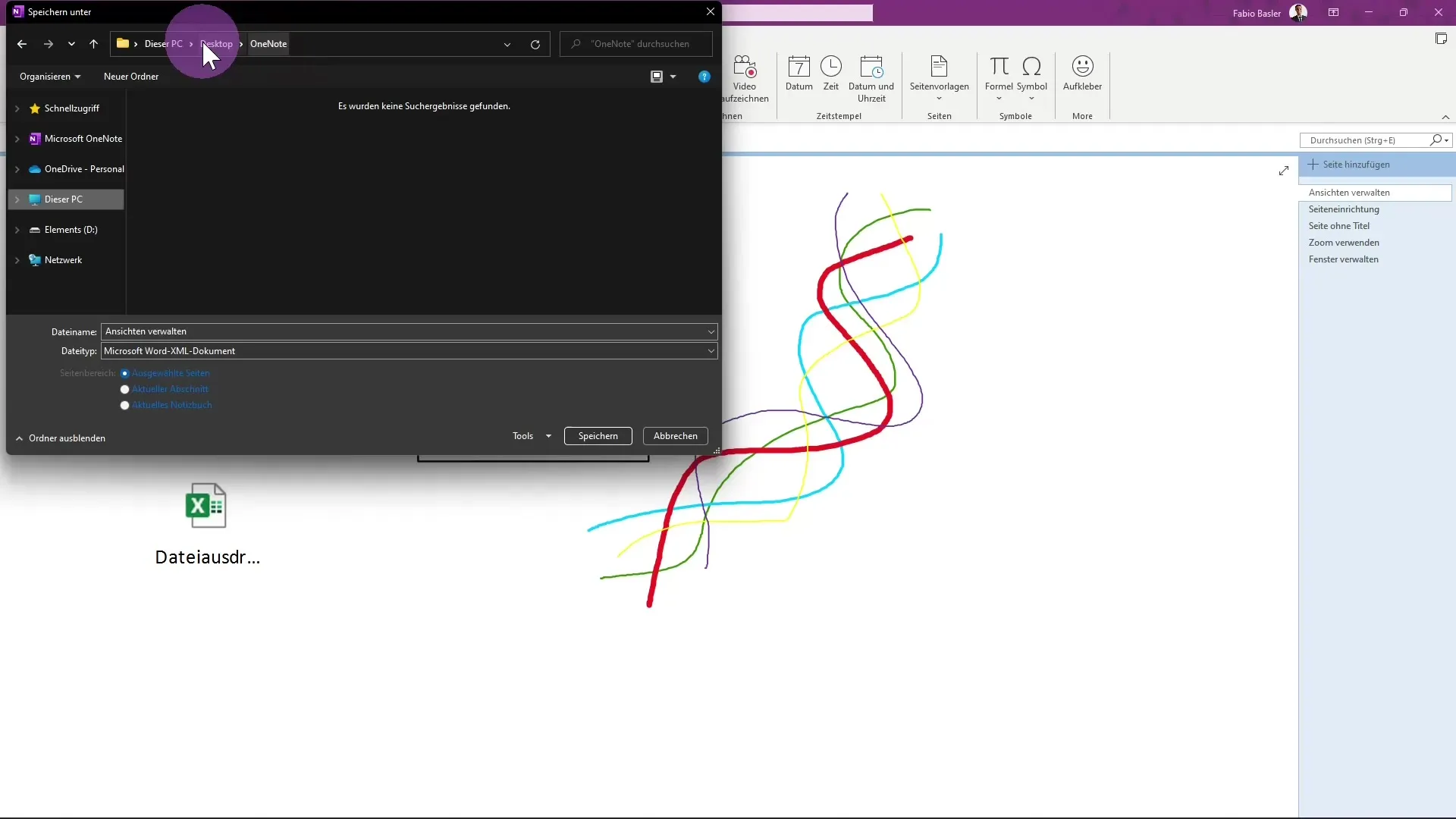Viewport: 1456px width, 819px height.
Task: Expand Elements (D:) drive node
Action: coord(17,230)
